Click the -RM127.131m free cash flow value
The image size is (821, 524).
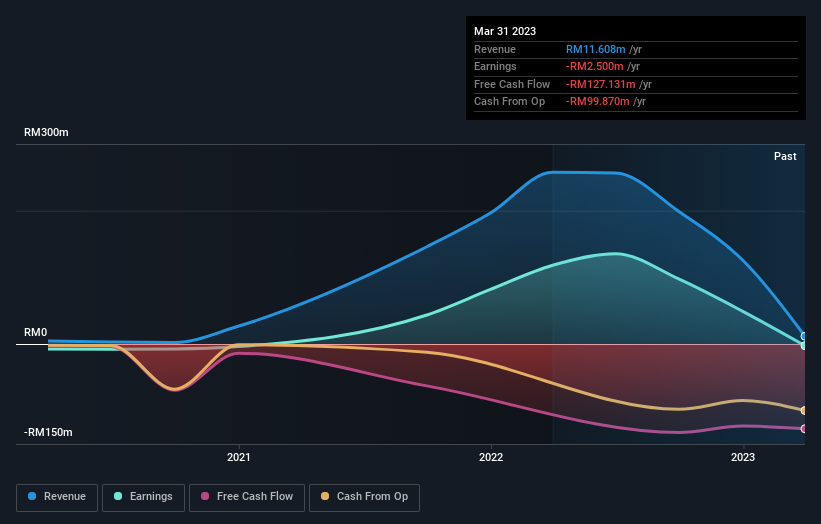tap(601, 84)
